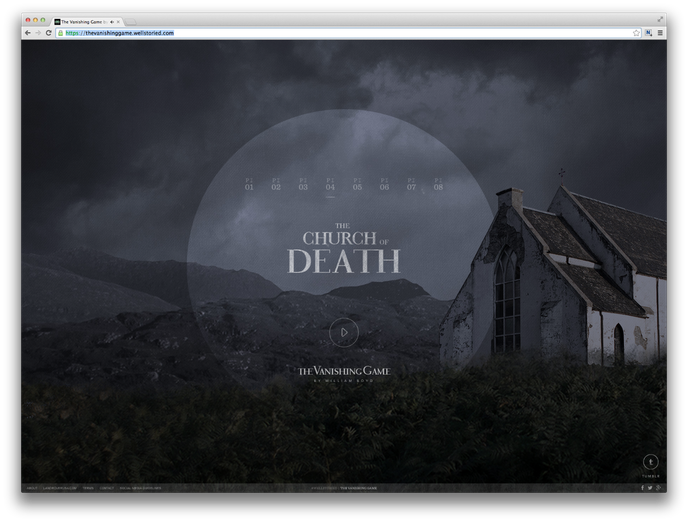Mute audio from the tab speaker icon

(111, 21)
